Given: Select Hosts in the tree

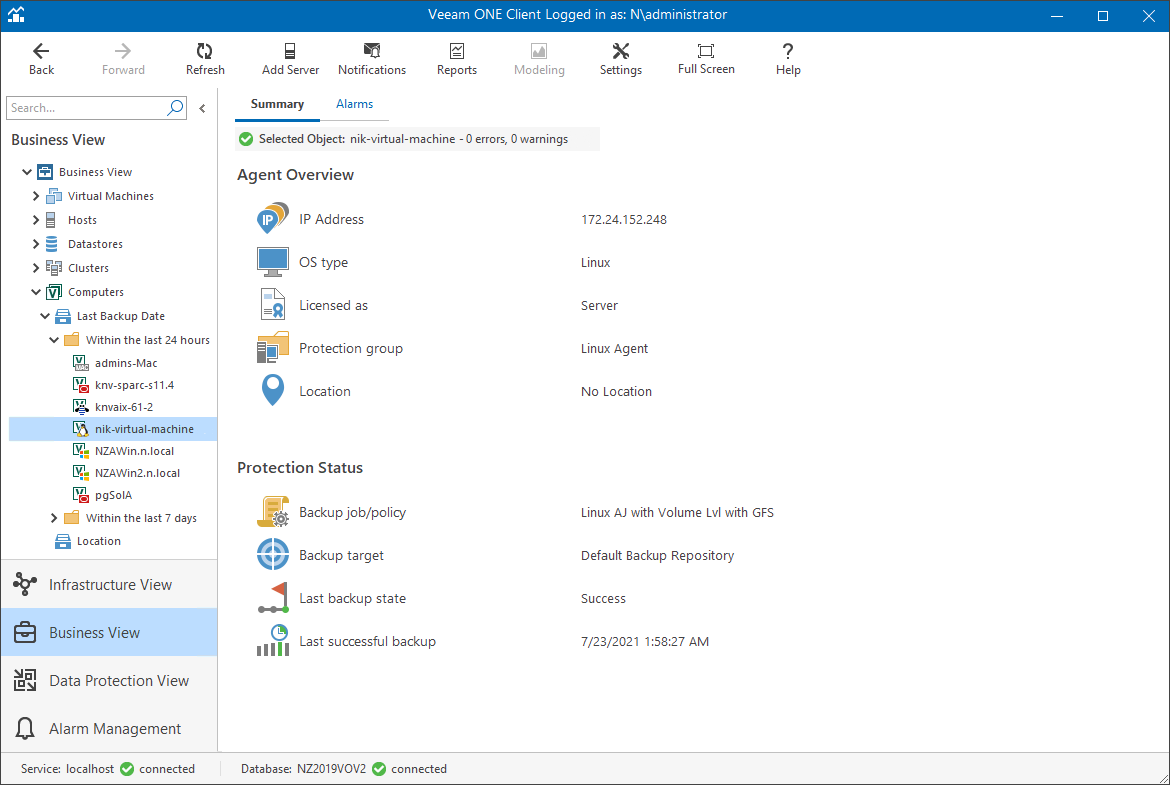Looking at the screenshot, I should click(x=82, y=219).
